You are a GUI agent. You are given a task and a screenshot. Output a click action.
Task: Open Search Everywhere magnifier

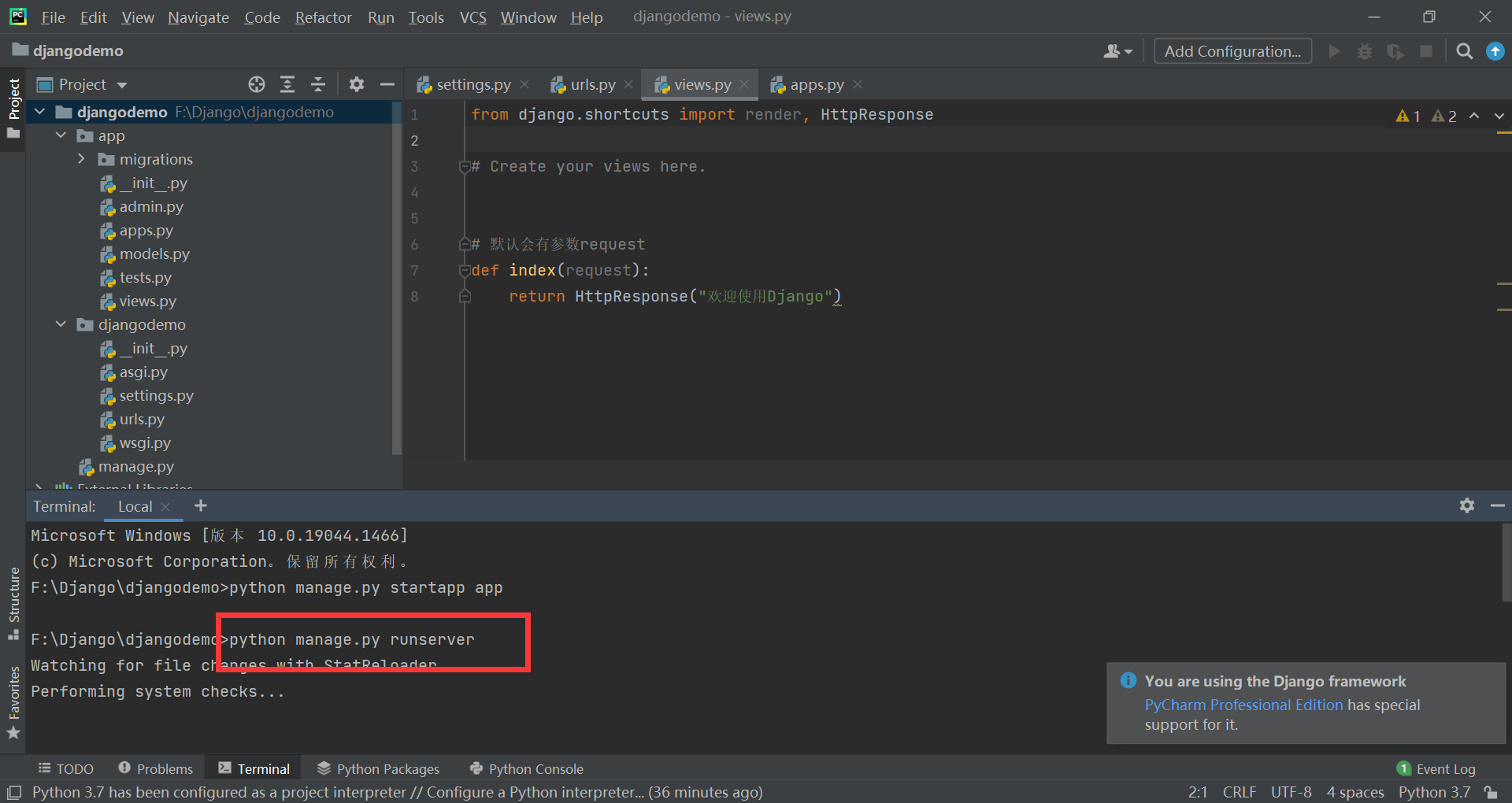pyautogui.click(x=1464, y=51)
